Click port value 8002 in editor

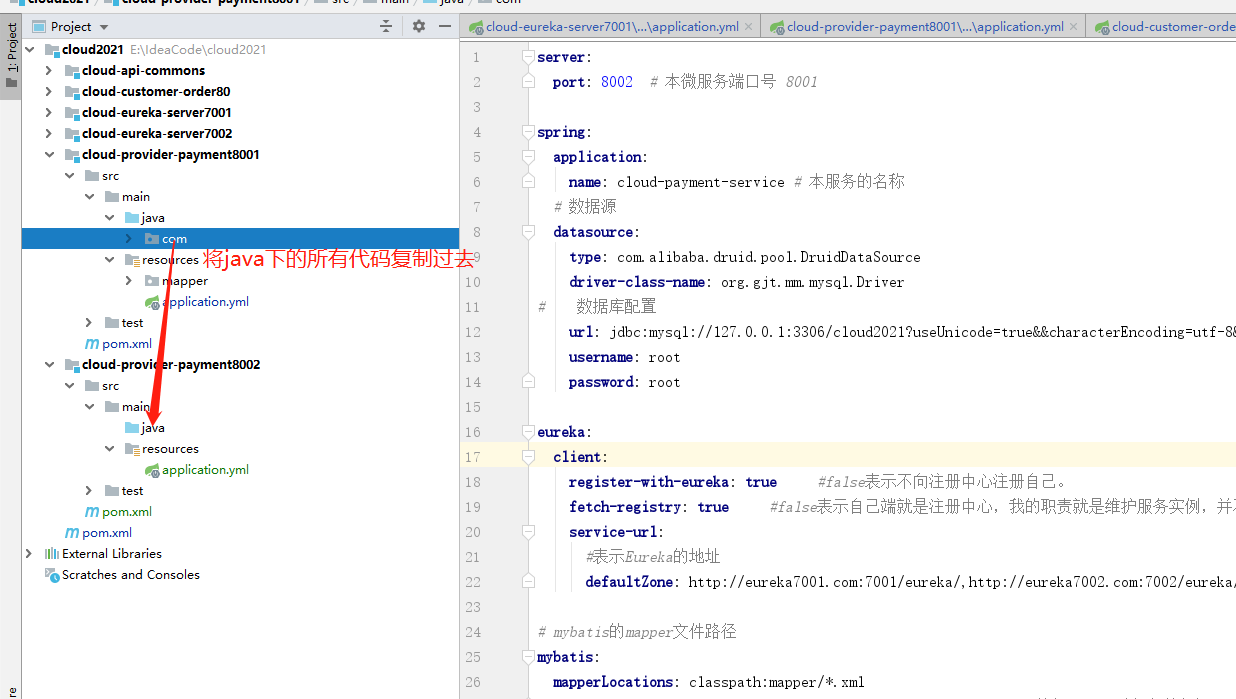(x=617, y=82)
